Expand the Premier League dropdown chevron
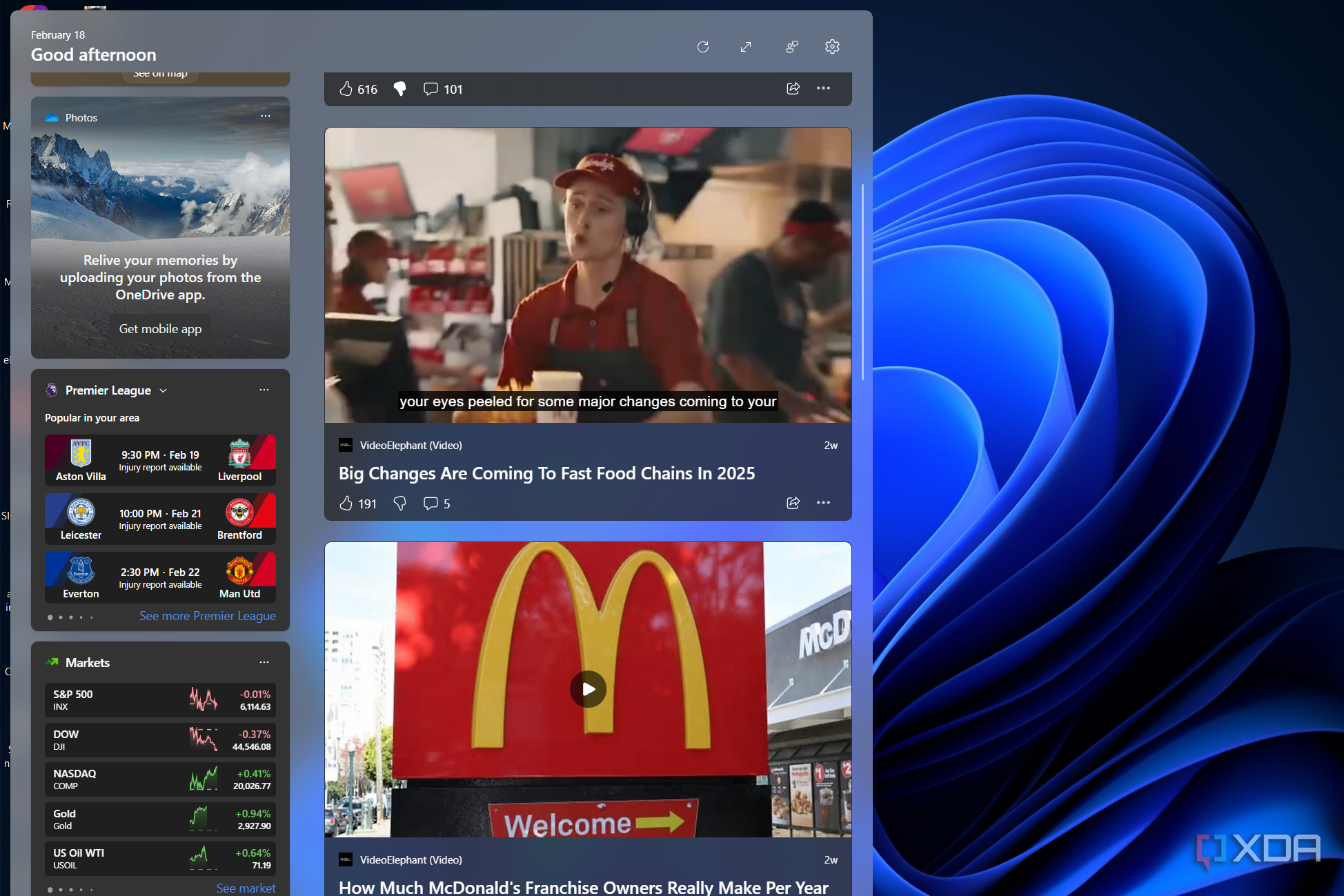Viewport: 1344px width, 896px height. (164, 390)
